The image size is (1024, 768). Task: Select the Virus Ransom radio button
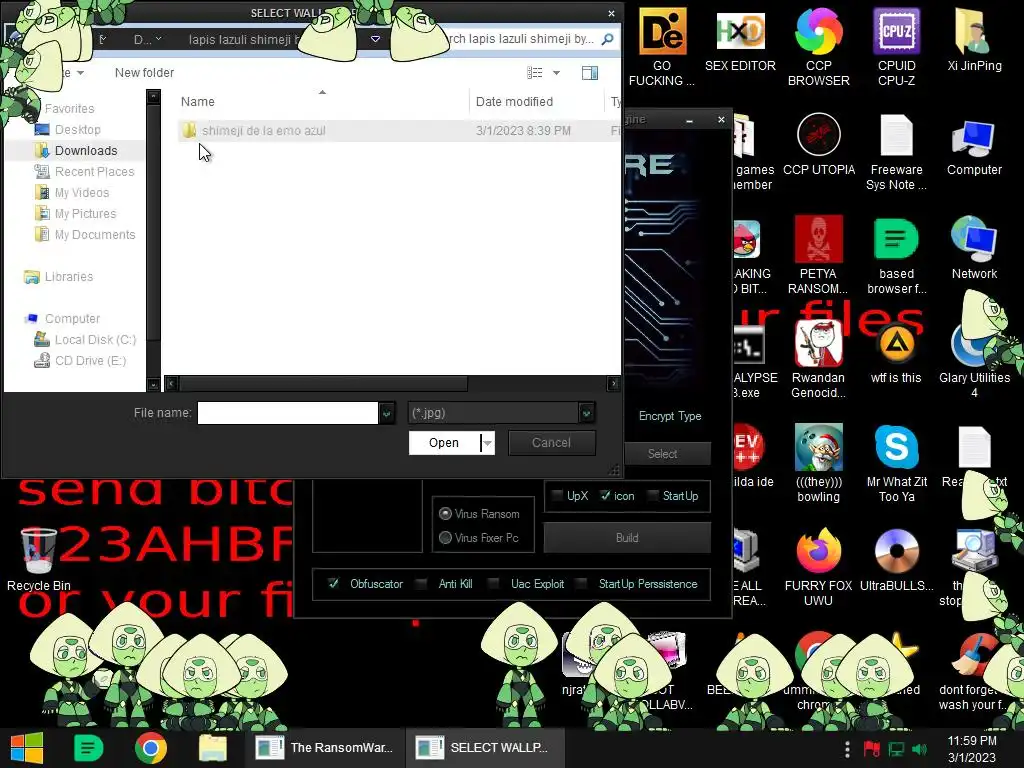coord(445,514)
